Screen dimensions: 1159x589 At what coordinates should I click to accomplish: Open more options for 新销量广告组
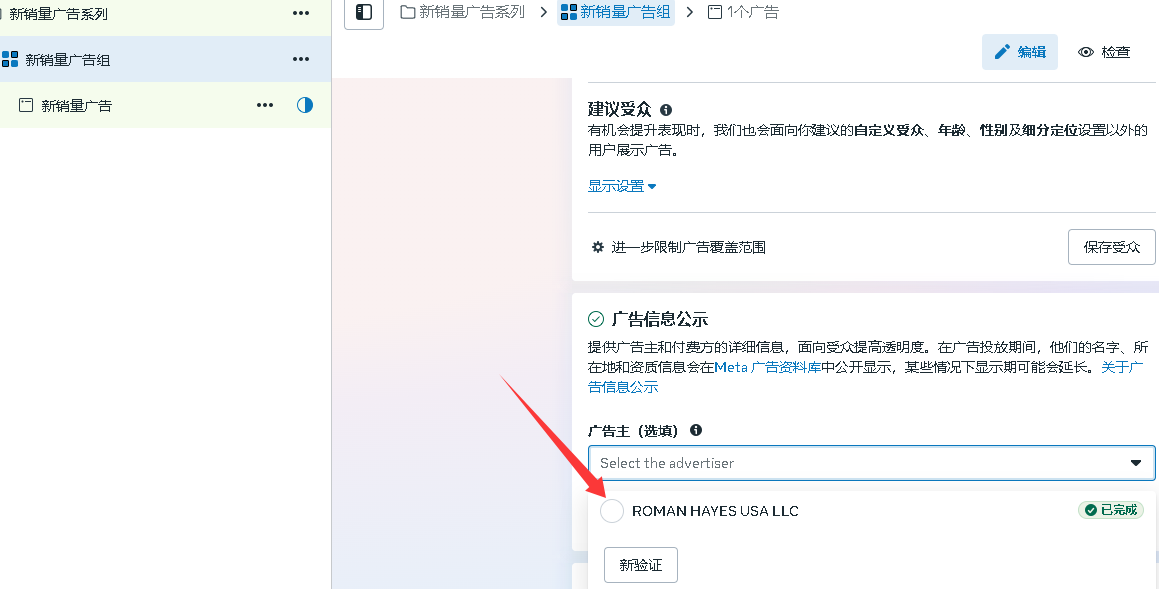point(301,59)
